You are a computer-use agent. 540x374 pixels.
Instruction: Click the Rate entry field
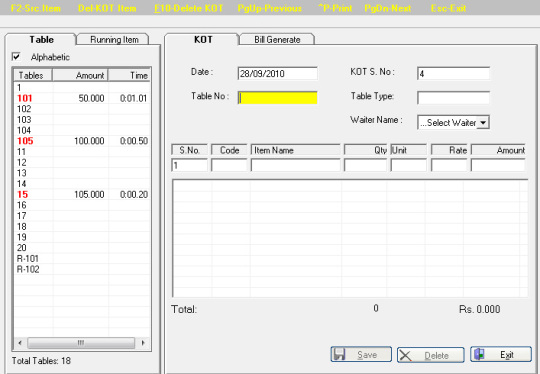point(449,165)
